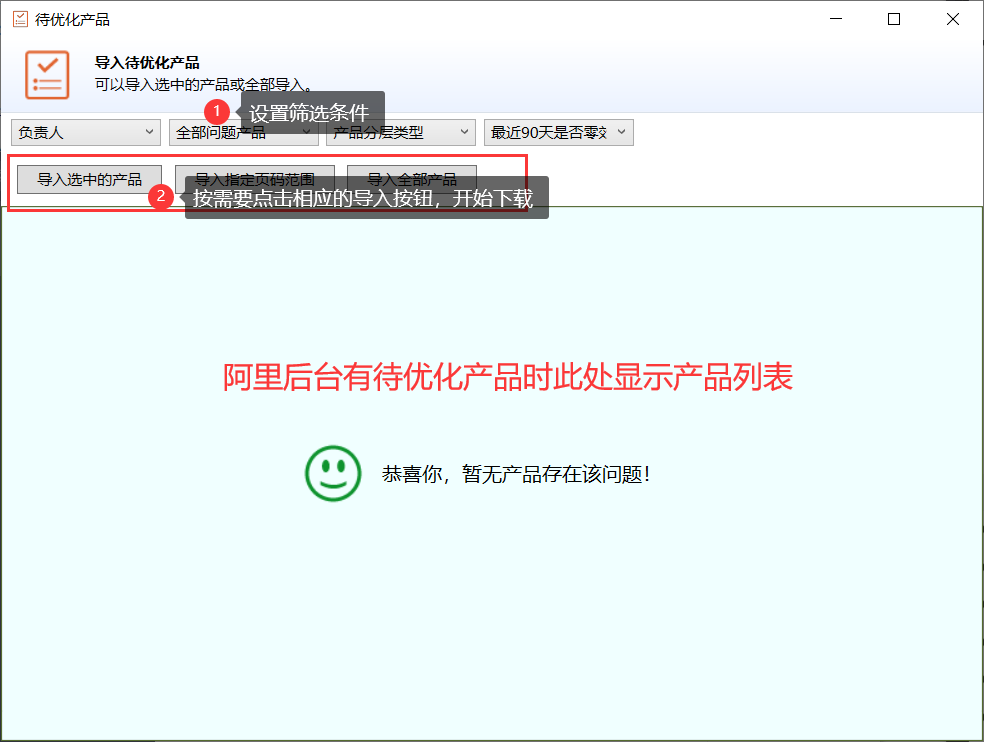This screenshot has width=984, height=742.
Task: Click the 恭喜你，暂无产品存在该问题 message
Action: 516,474
